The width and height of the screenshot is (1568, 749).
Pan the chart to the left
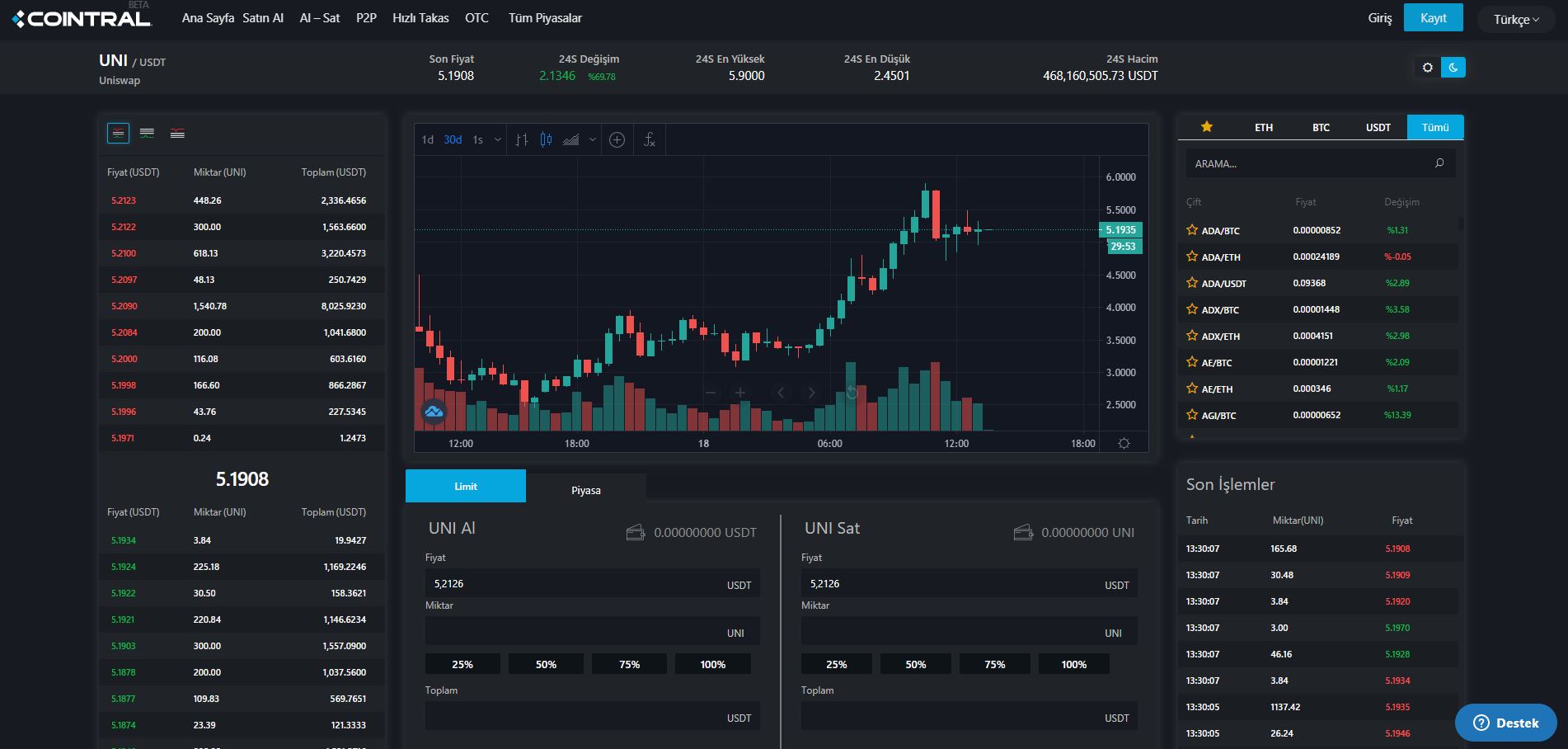click(x=781, y=393)
